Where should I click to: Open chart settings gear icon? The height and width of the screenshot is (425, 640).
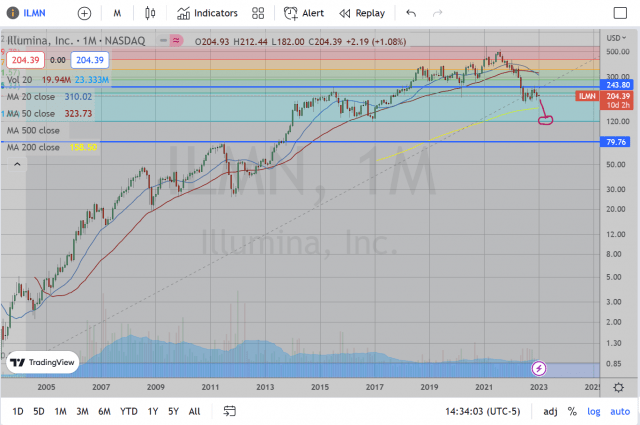click(620, 387)
